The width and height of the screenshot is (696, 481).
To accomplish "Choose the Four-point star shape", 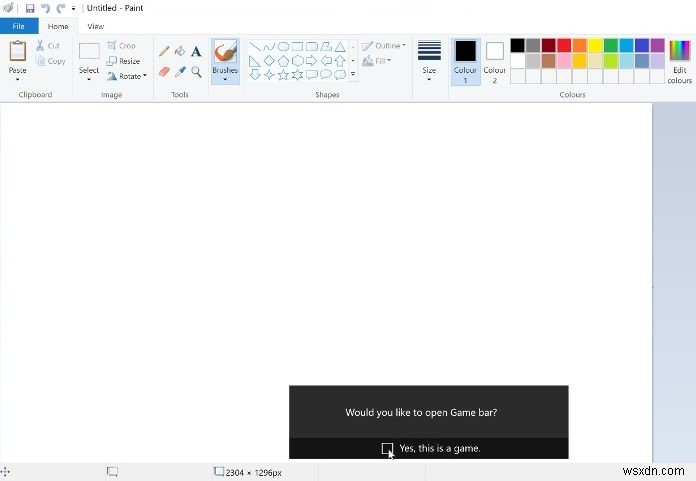I will (269, 75).
